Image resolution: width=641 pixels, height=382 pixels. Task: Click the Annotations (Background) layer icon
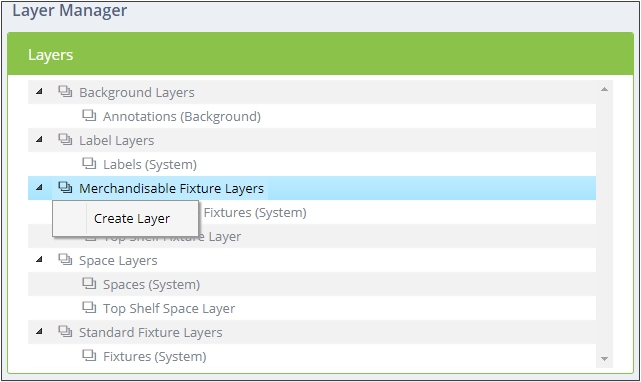[x=89, y=115]
